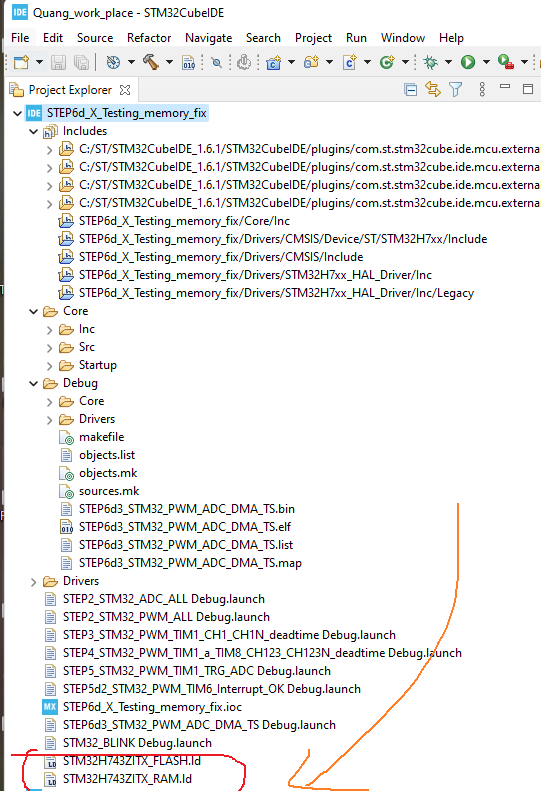Minimize the Project Explorer view

pos(505,87)
